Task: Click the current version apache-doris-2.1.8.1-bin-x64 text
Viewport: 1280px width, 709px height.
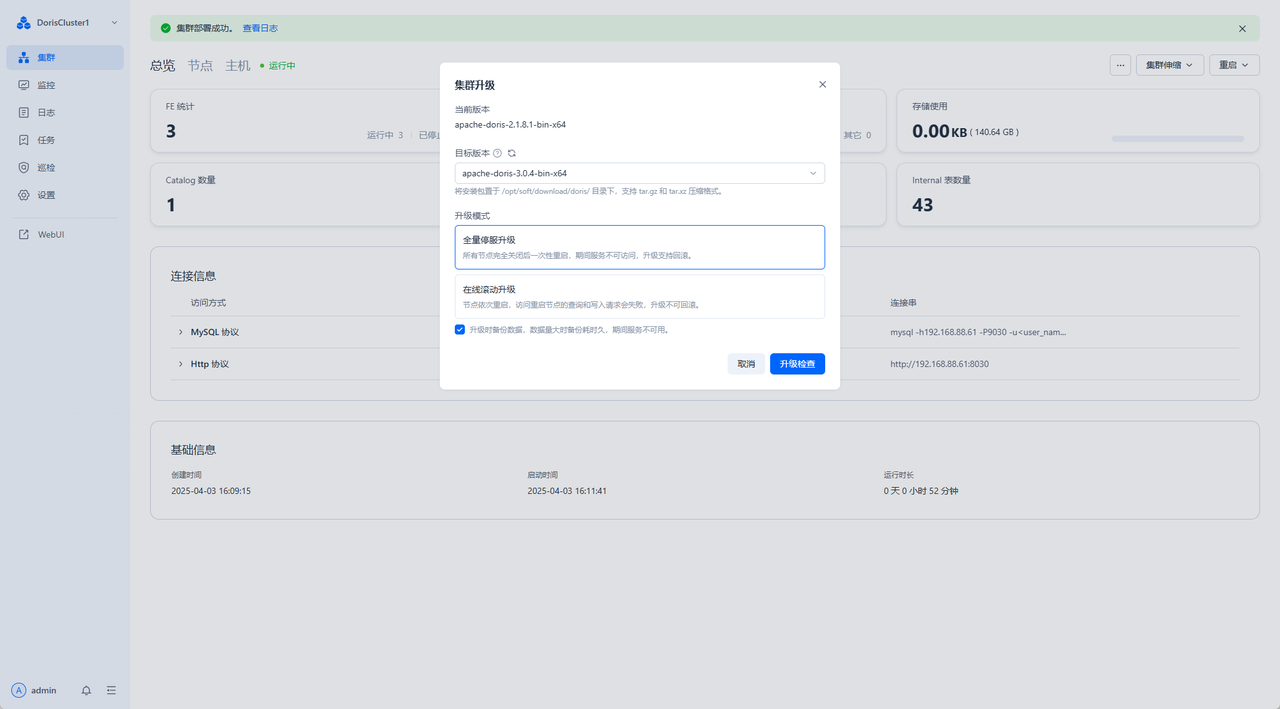Action: point(510,125)
